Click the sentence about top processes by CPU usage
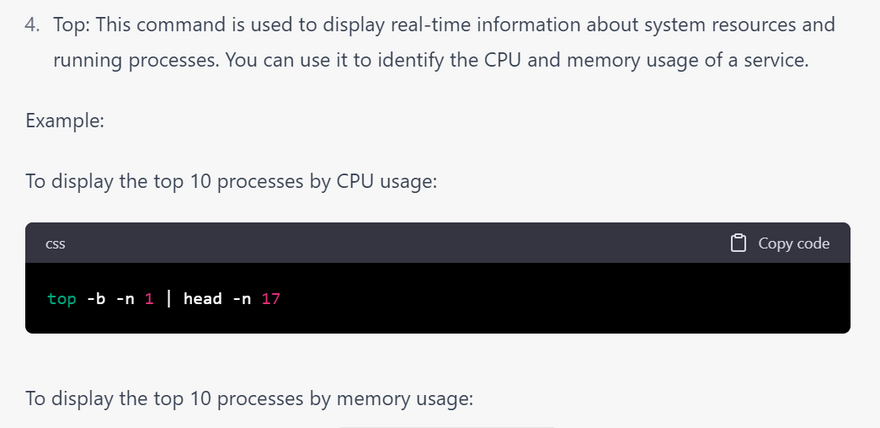 (231, 182)
